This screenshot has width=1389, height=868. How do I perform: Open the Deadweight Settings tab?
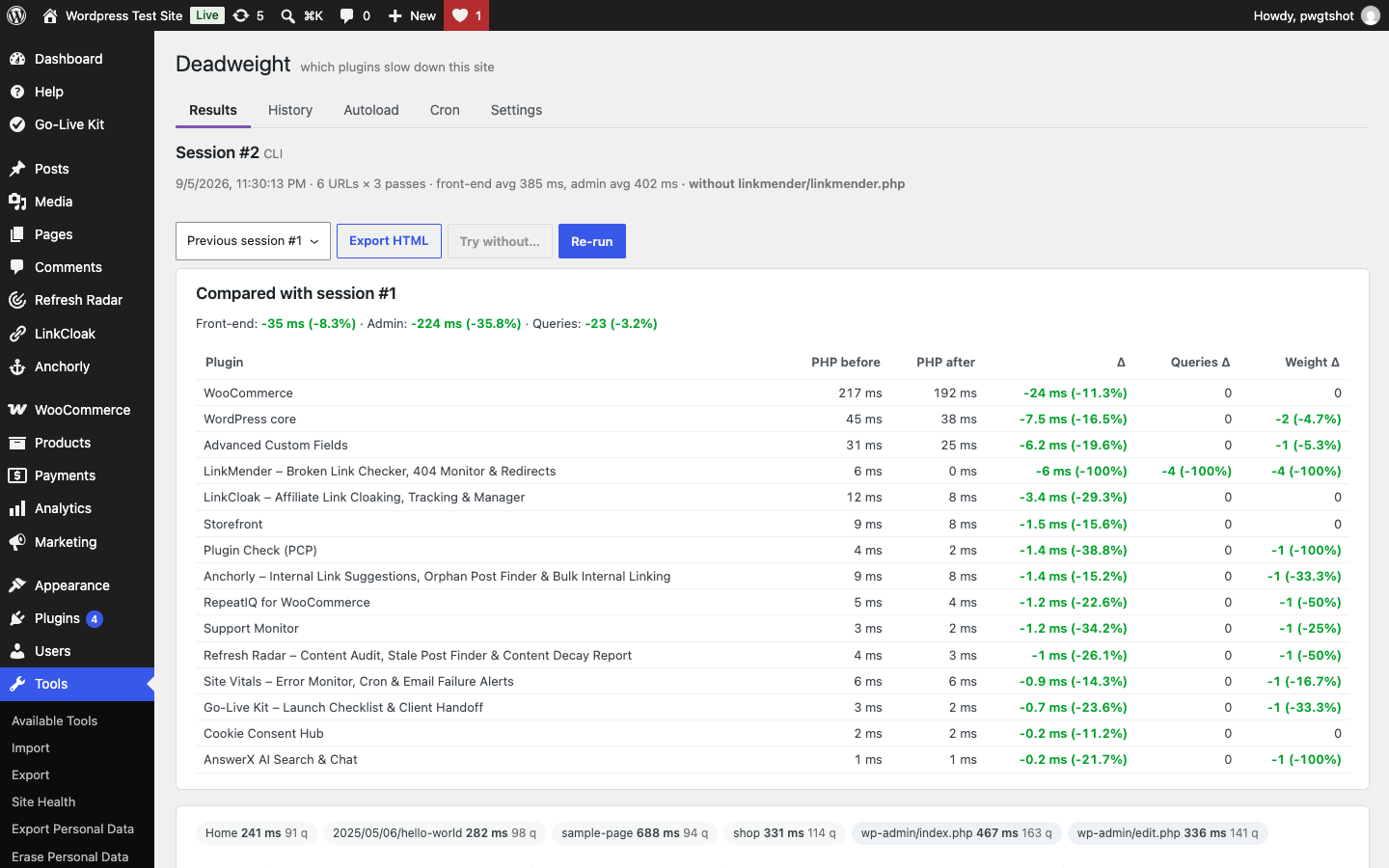[516, 110]
